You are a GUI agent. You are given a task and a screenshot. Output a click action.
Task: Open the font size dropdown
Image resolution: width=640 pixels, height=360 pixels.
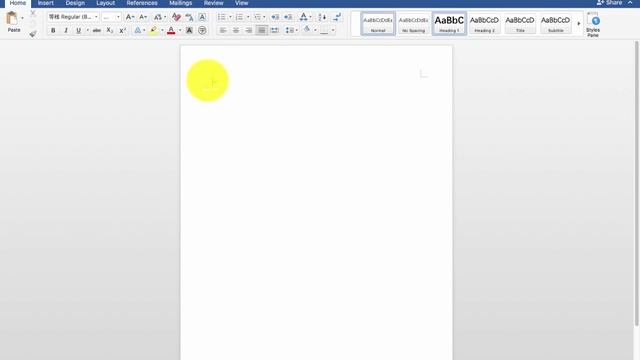coord(118,17)
